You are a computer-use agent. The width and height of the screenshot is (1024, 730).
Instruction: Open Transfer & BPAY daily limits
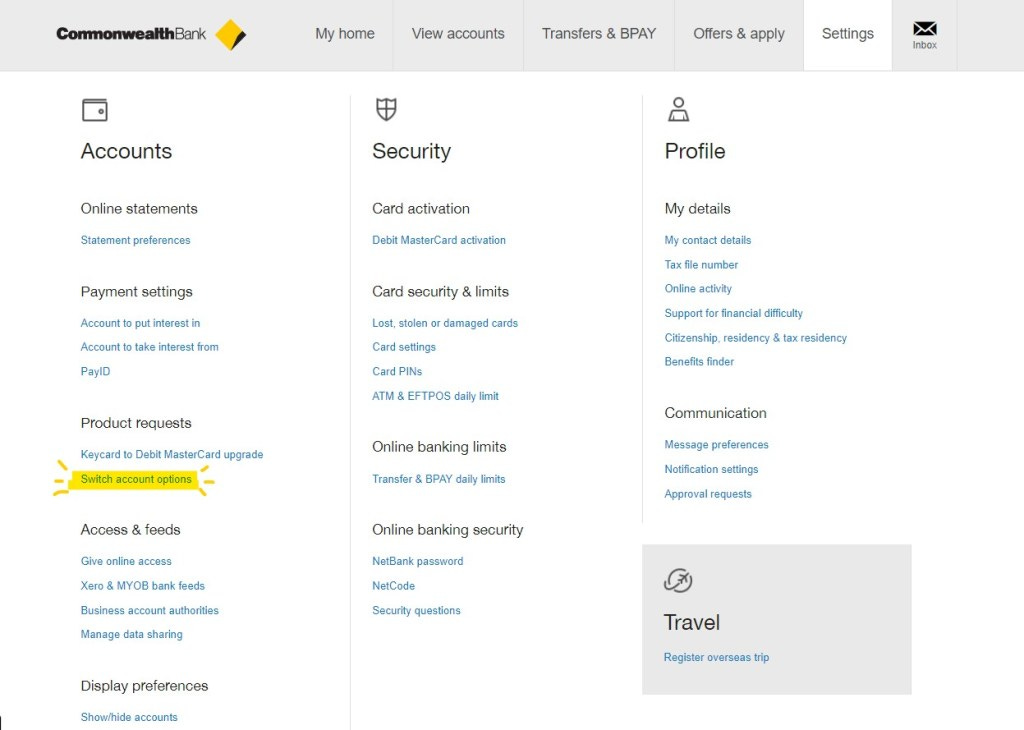pos(439,479)
